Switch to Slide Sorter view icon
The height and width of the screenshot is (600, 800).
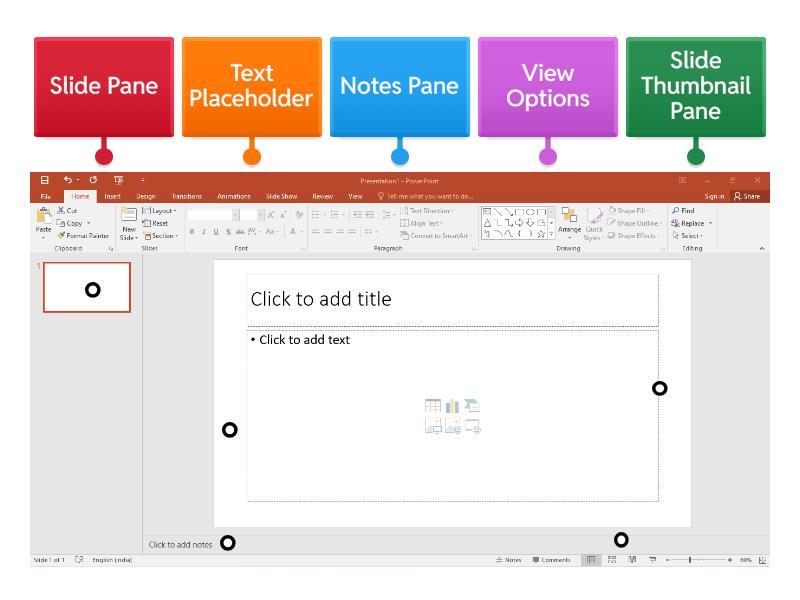(612, 560)
